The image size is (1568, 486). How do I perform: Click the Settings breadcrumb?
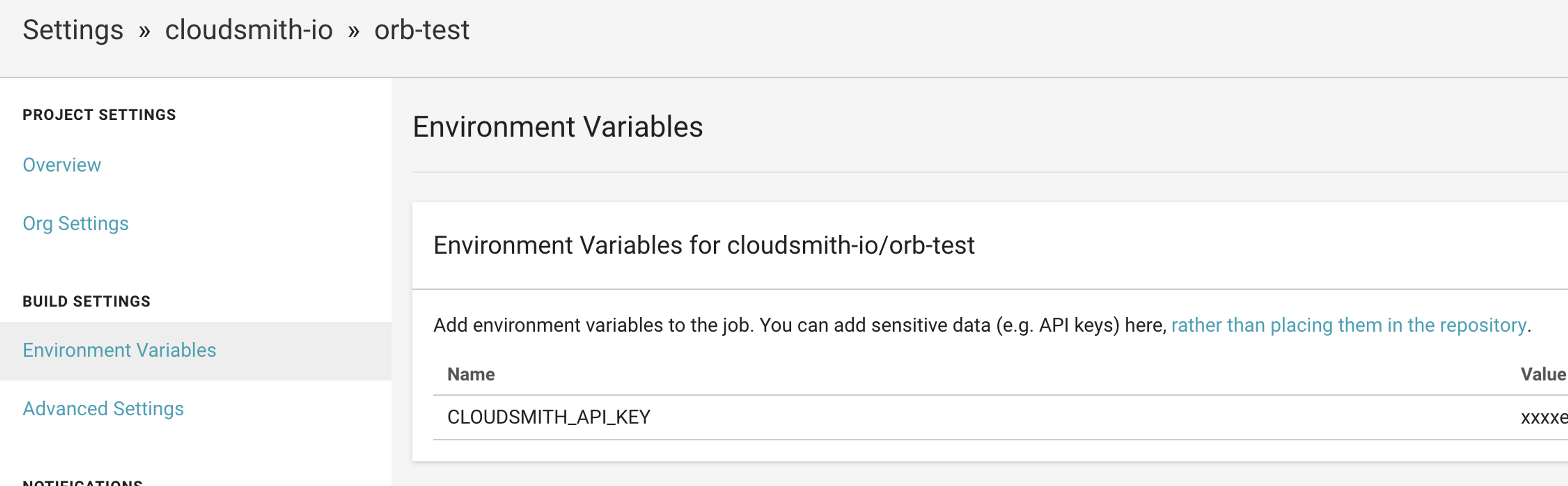point(73,29)
